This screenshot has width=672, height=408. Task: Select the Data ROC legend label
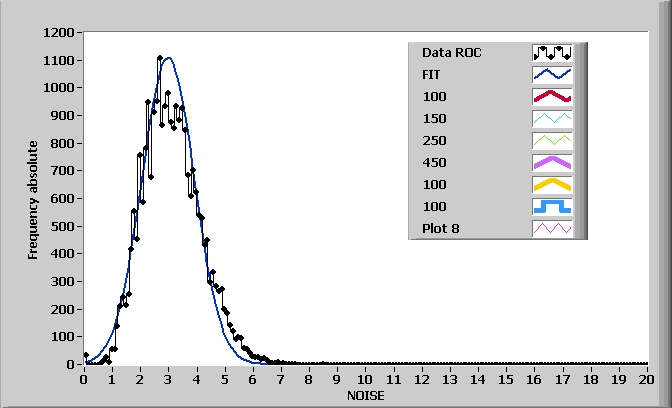tap(451, 52)
